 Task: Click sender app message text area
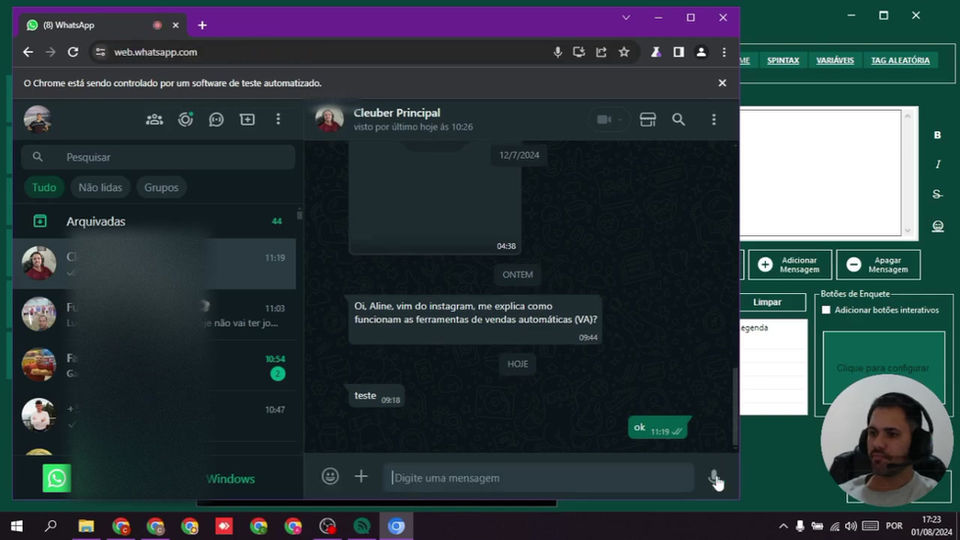click(x=820, y=173)
